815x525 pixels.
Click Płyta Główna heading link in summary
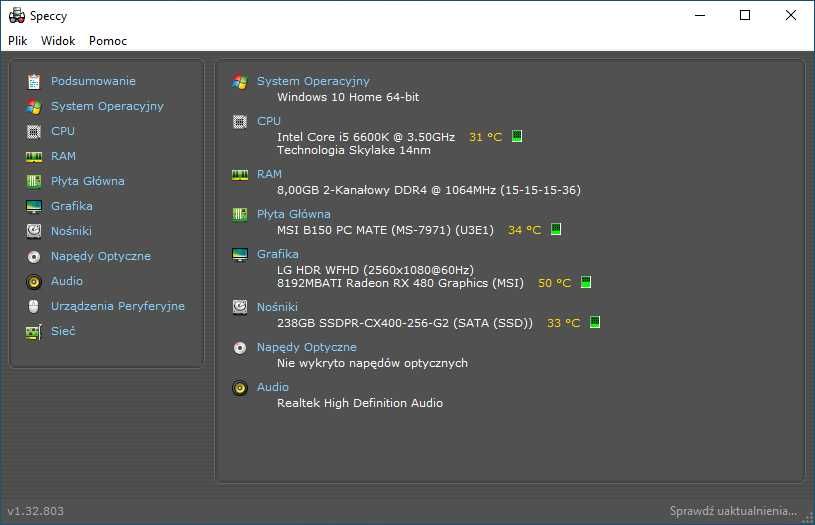[x=294, y=214]
